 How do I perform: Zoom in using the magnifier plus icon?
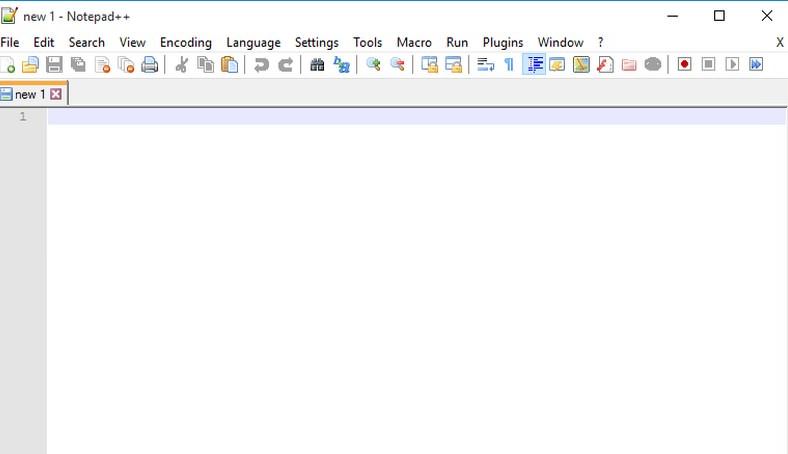(x=373, y=64)
